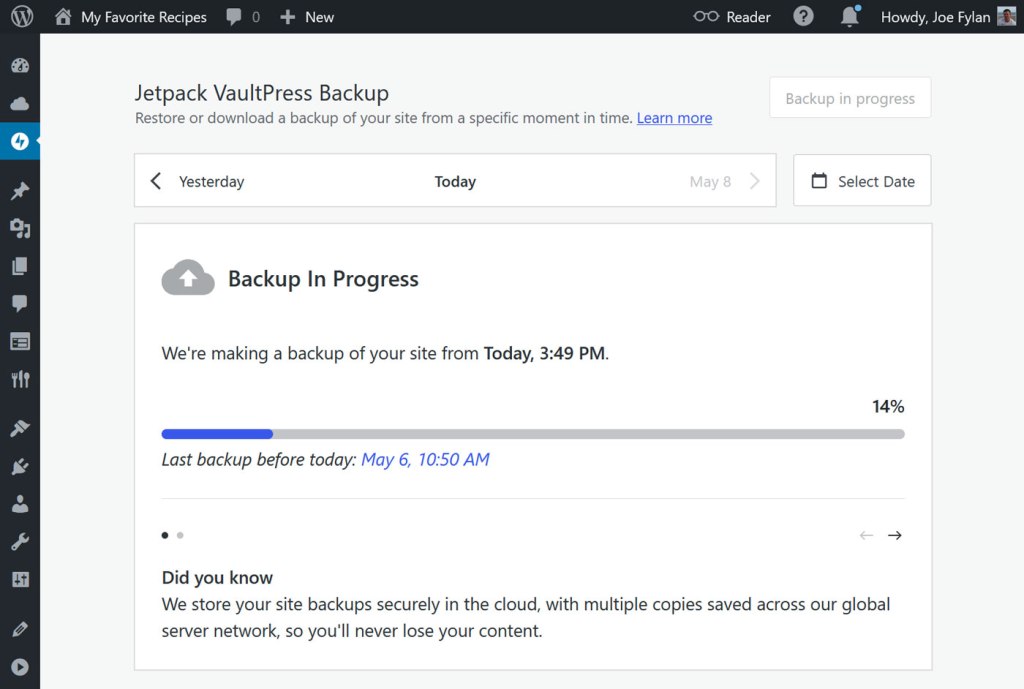Click the help question mark icon

[x=803, y=16]
